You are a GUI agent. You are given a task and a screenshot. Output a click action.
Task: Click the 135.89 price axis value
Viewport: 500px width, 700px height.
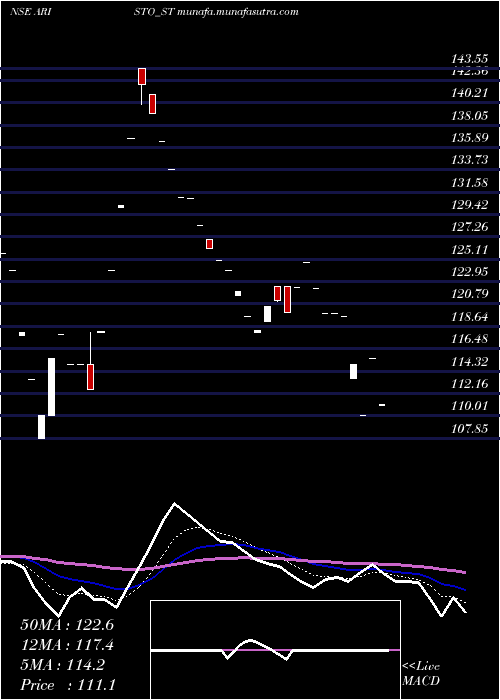pos(470,138)
